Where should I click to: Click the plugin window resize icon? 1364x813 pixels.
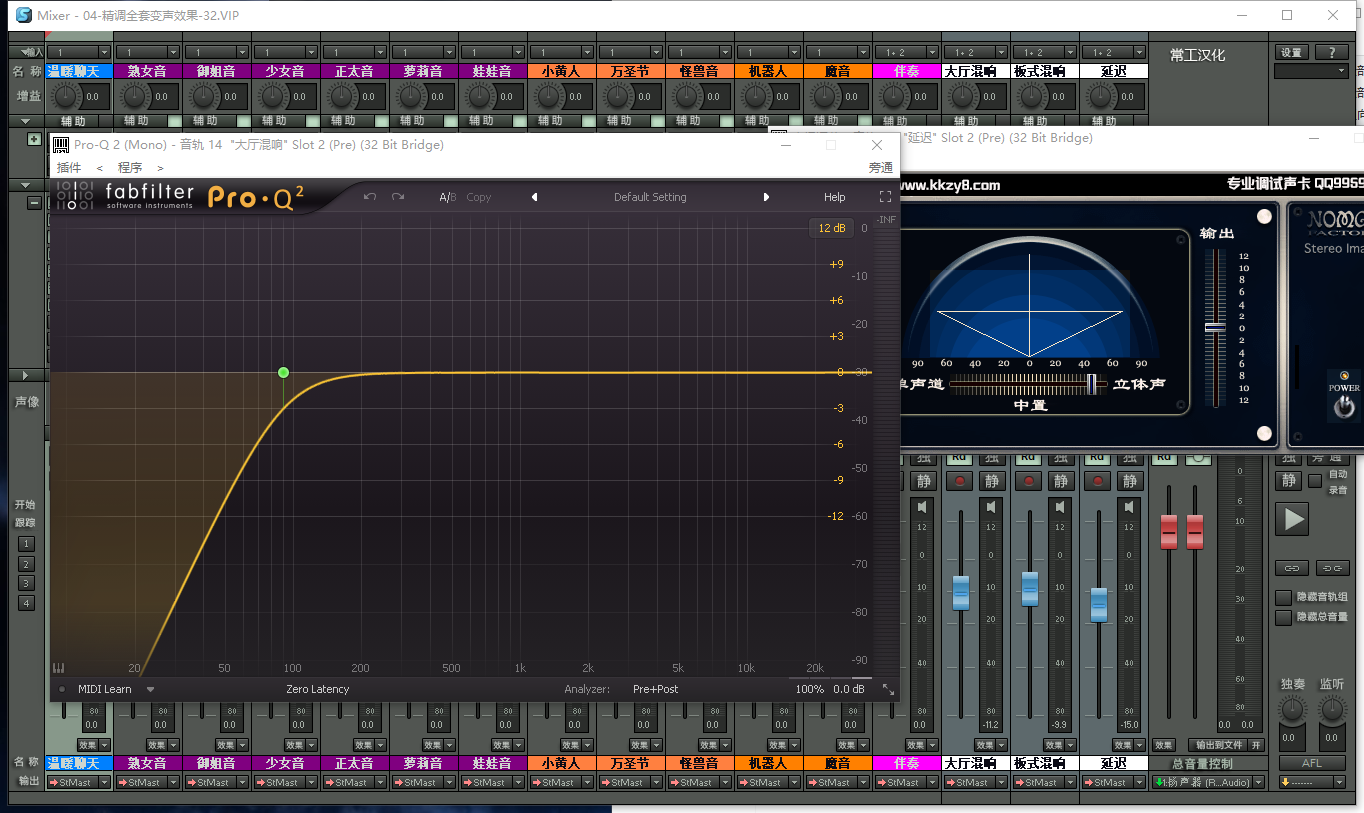click(x=888, y=689)
